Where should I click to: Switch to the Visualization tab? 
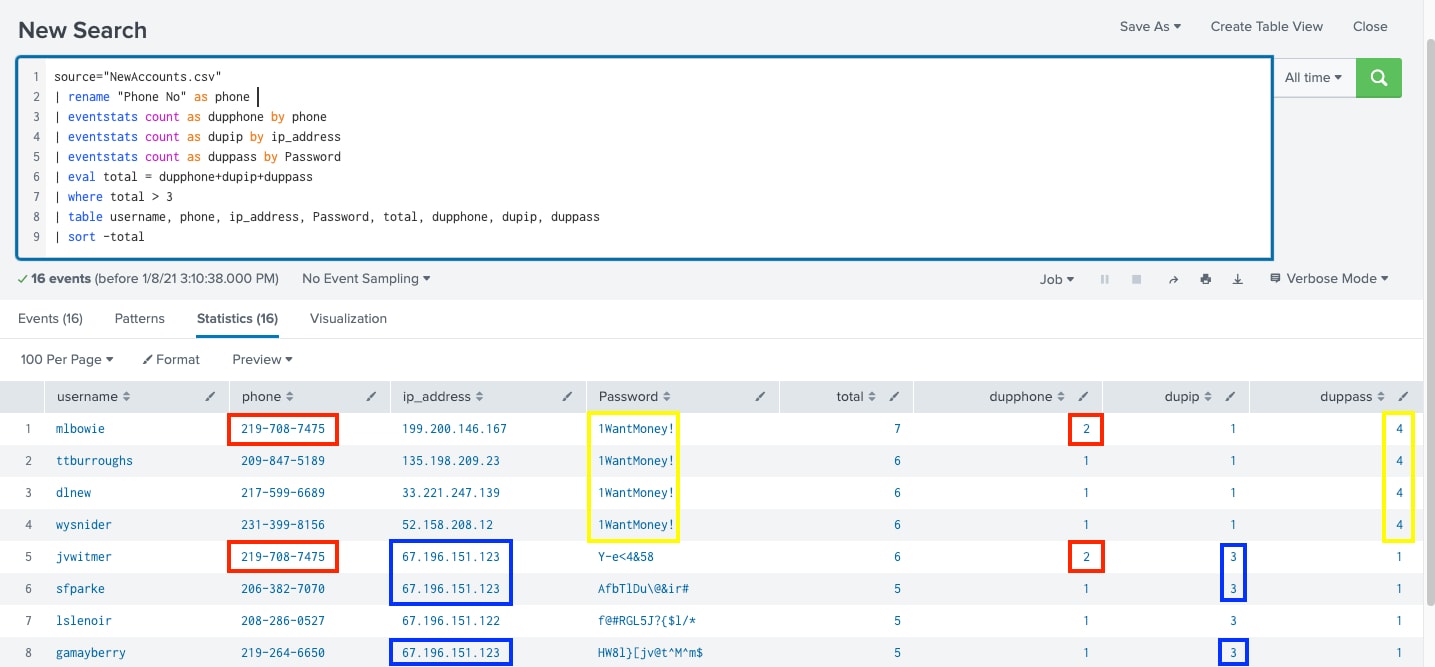[348, 319]
